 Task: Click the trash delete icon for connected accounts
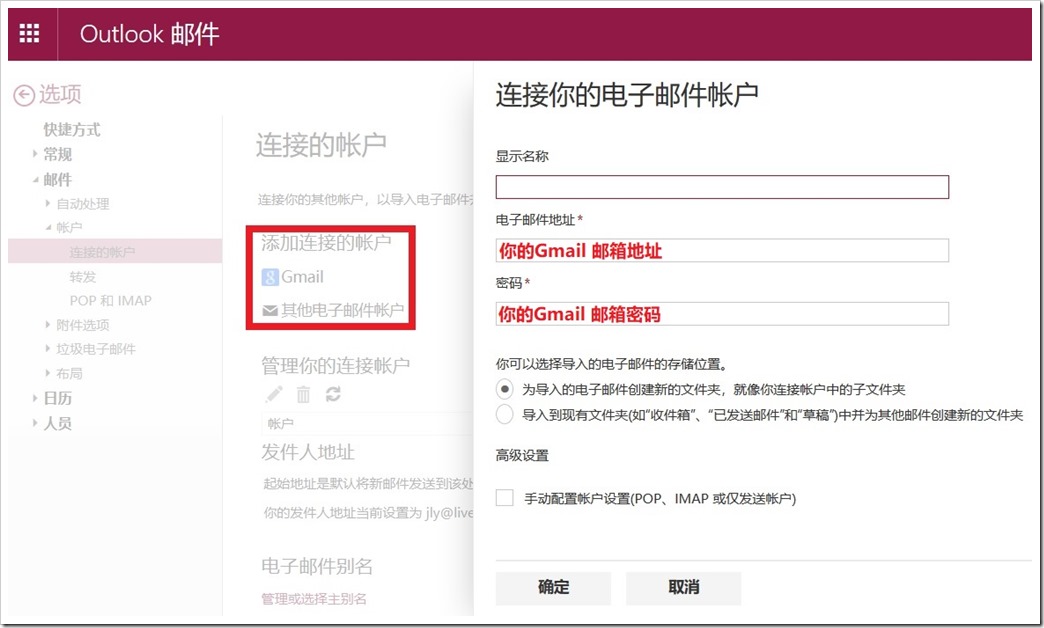(304, 394)
